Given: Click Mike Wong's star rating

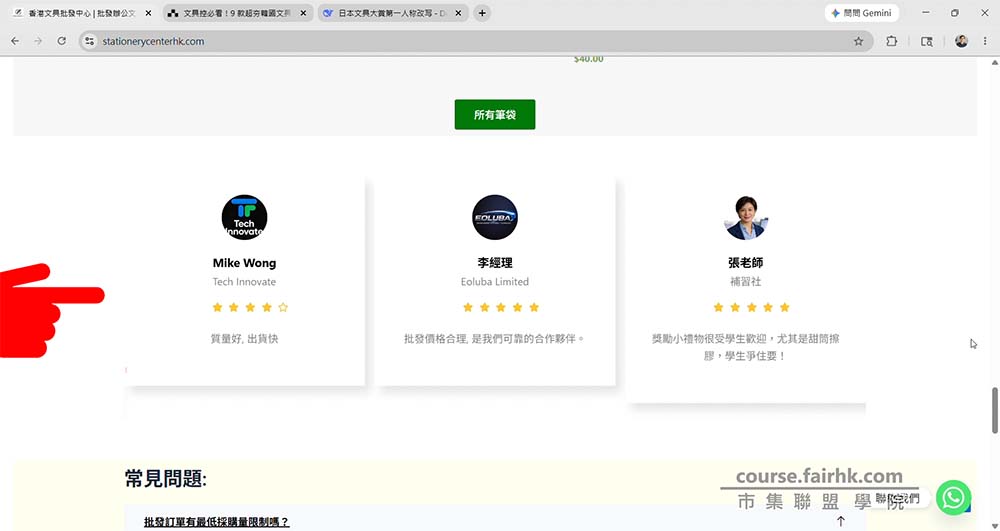Looking at the screenshot, I should pos(250,307).
